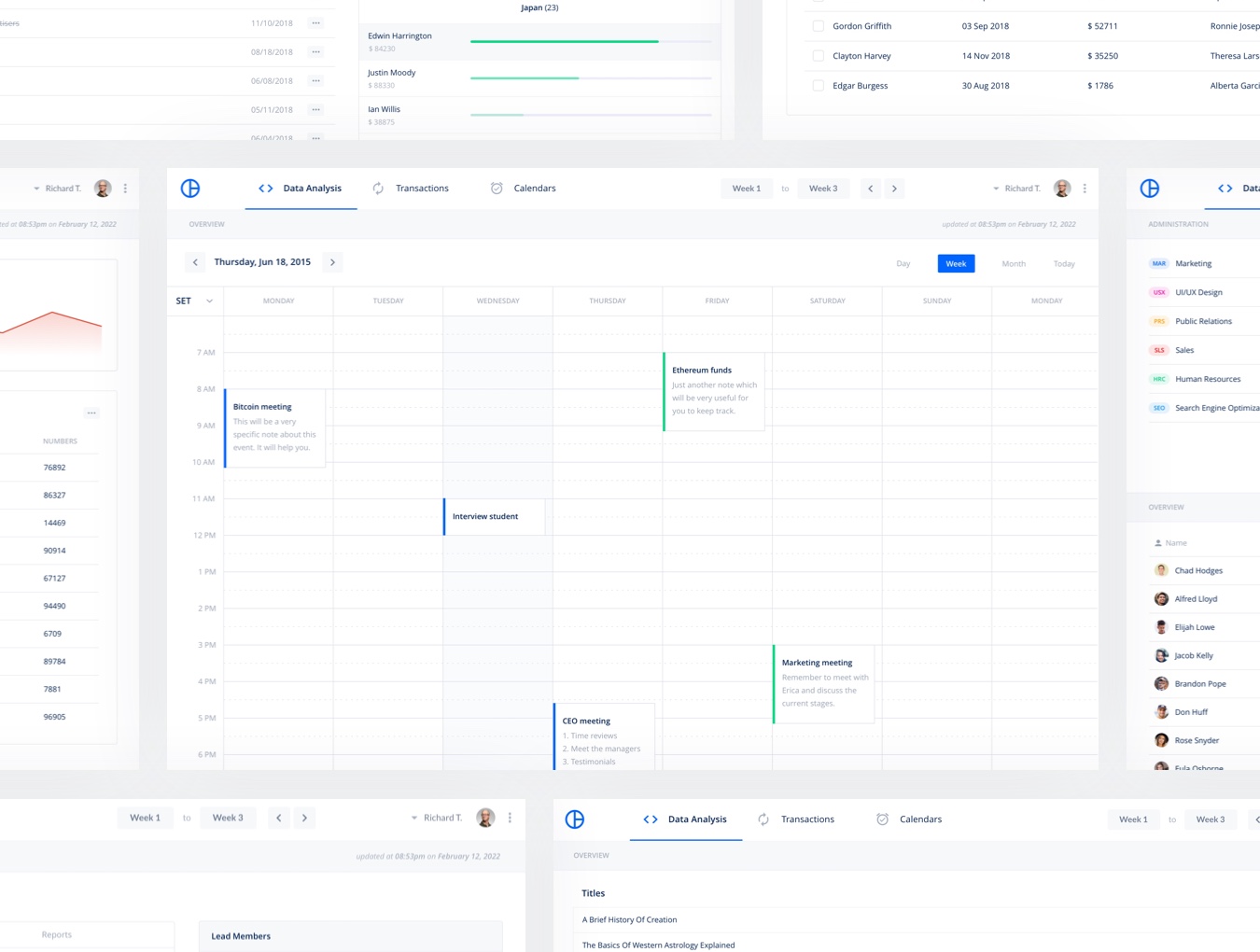Expand the Richard T. user dropdown in calendar window
Viewport: 1260px width, 952px height.
pos(996,189)
